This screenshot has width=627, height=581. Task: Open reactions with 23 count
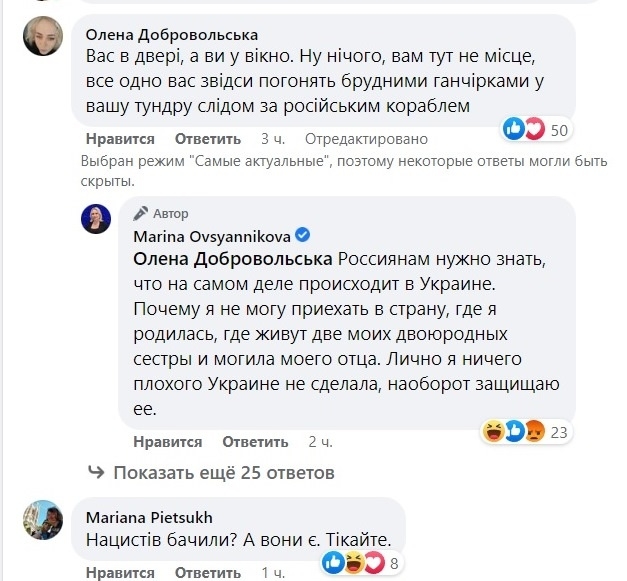[x=525, y=431]
